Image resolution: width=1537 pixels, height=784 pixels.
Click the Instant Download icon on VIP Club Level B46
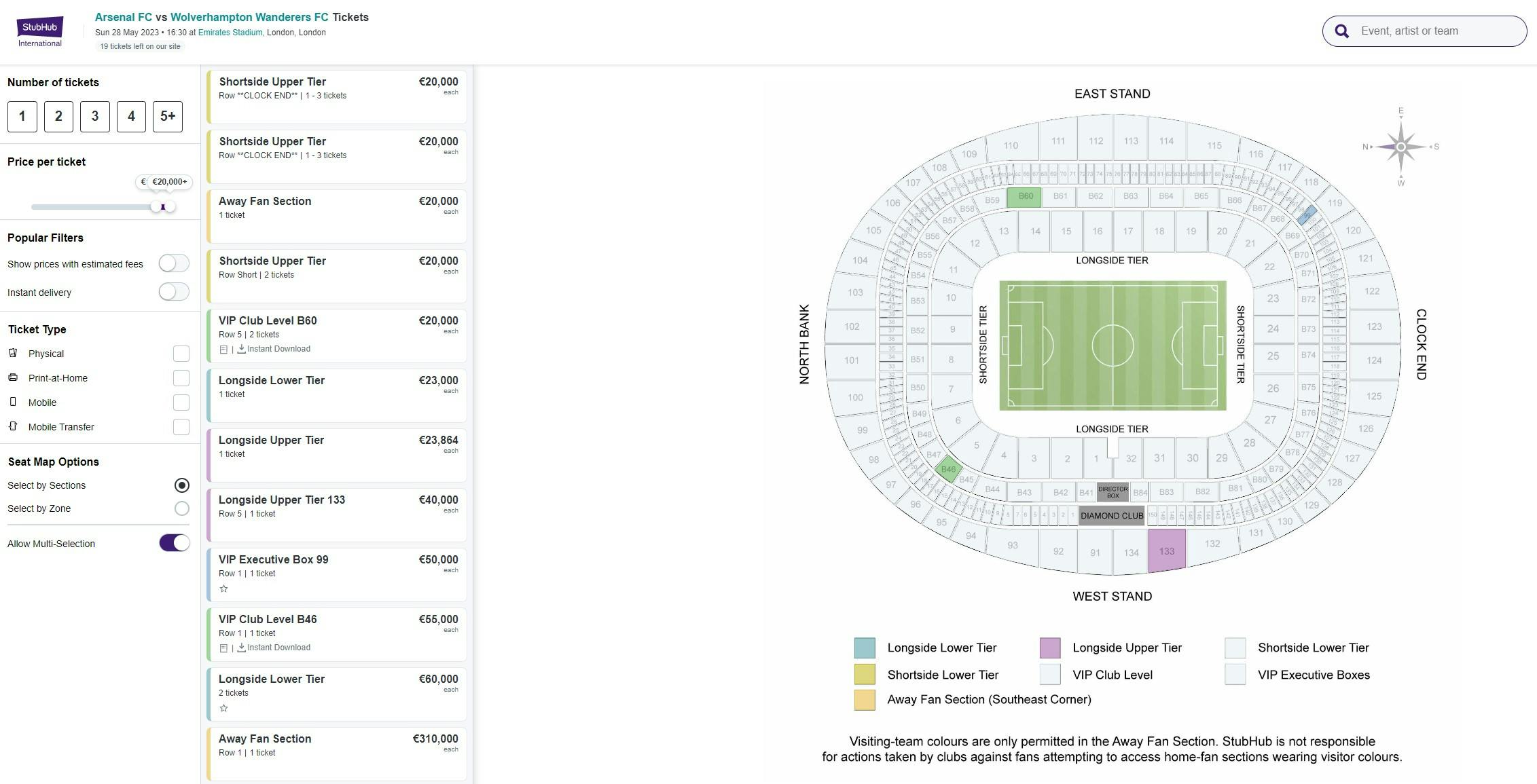(x=241, y=648)
